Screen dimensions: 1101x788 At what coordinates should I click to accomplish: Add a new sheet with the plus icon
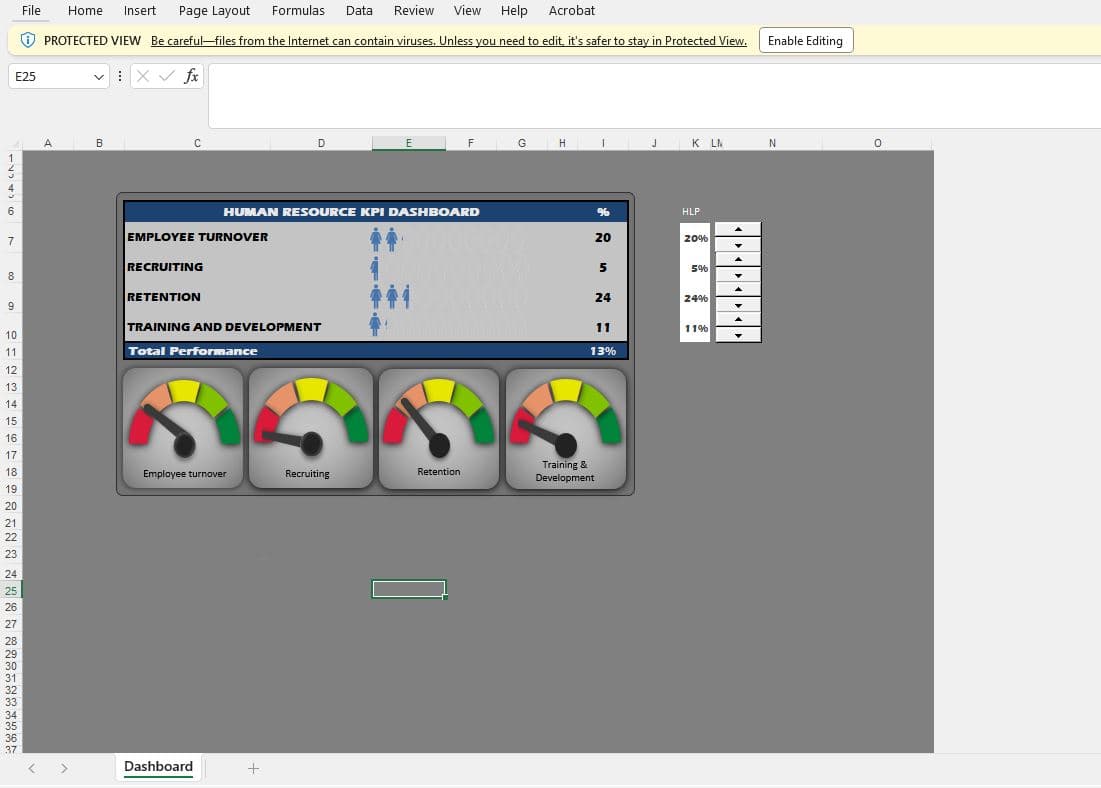pyautogui.click(x=253, y=768)
